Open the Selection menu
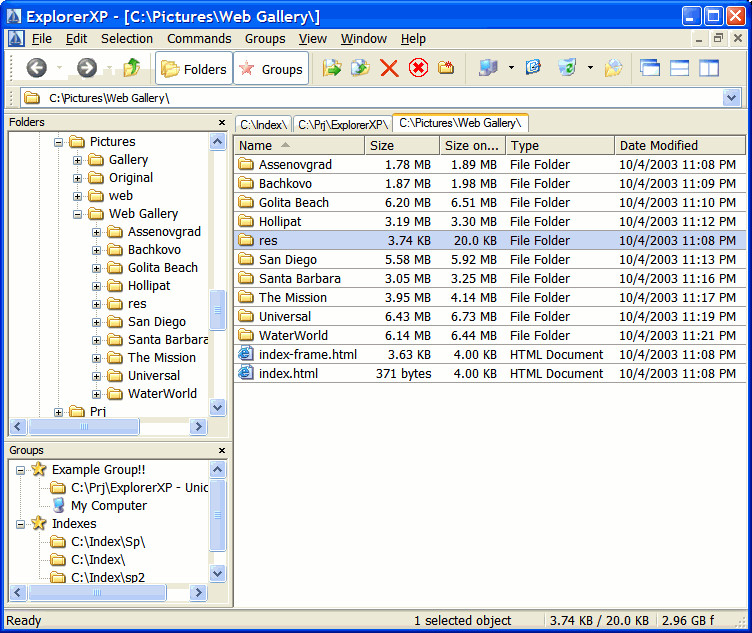752x633 pixels. coord(127,38)
